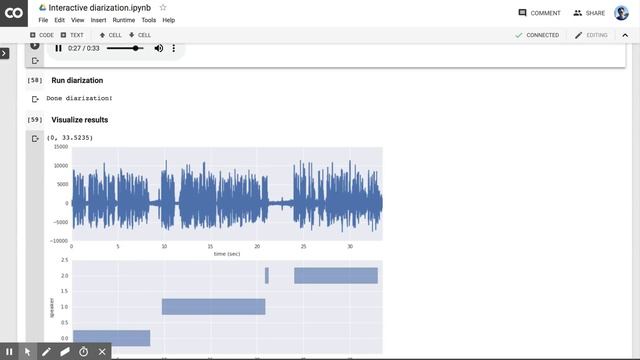Open the user account avatar

621,13
